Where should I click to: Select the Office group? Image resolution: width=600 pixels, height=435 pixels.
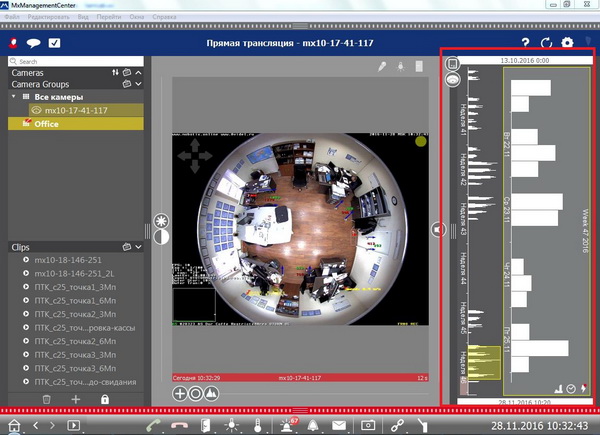(x=76, y=124)
